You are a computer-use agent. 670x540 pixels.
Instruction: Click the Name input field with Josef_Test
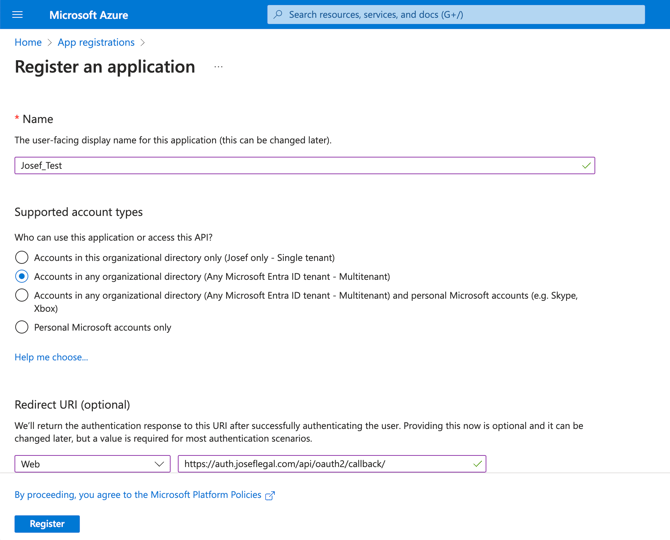[x=300, y=165]
